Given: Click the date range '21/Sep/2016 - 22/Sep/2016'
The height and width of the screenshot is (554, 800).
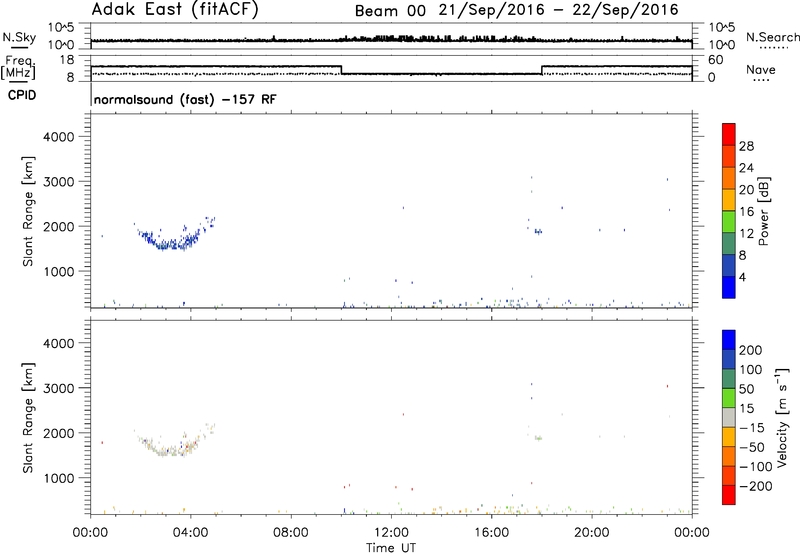Looking at the screenshot, I should (559, 10).
